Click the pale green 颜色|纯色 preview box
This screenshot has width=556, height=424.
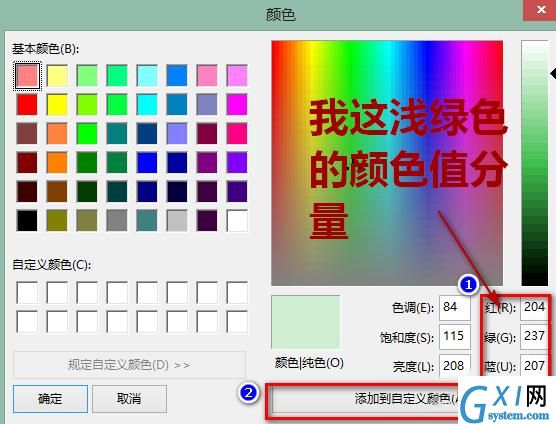click(306, 322)
